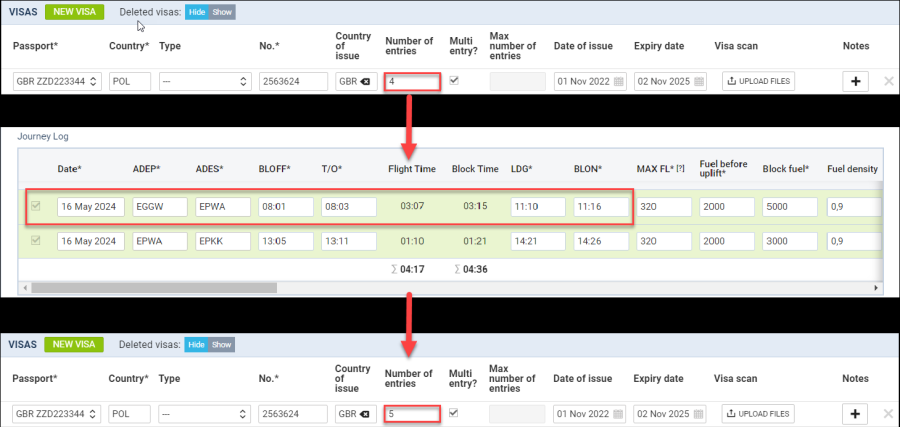Viewport: 900px width, 427px height.
Task: Click right scroll arrow of Journey Log
Action: (876, 287)
